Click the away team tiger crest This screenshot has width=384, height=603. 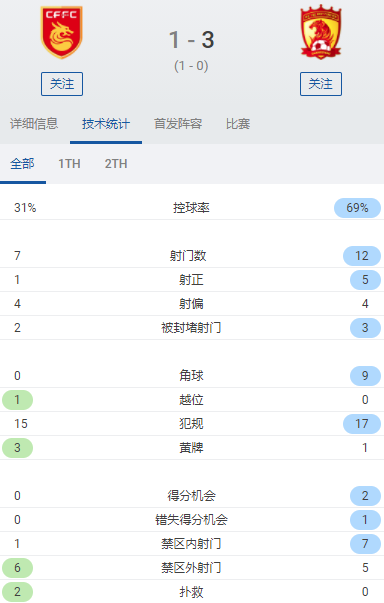(321, 32)
